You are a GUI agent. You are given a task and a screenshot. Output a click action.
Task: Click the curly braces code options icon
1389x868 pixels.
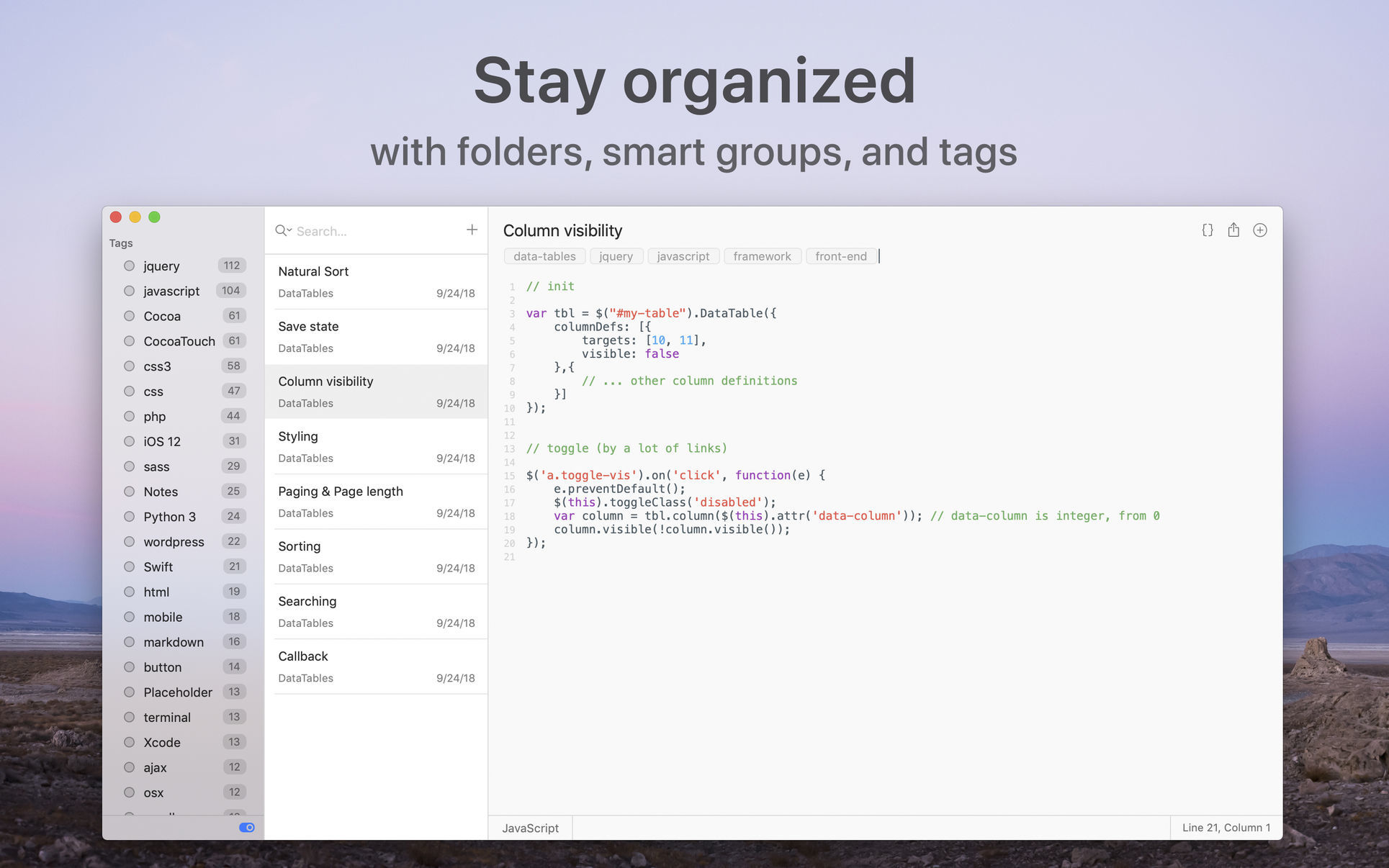[1208, 230]
